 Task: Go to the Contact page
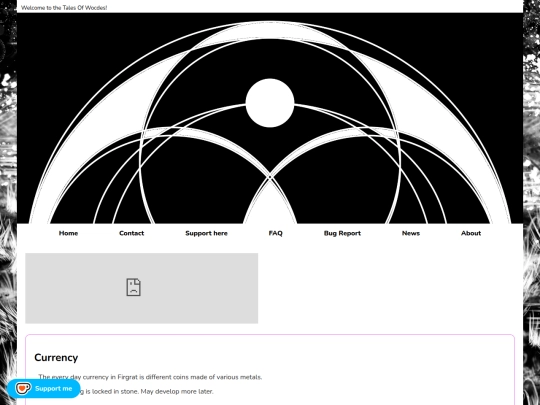131,233
